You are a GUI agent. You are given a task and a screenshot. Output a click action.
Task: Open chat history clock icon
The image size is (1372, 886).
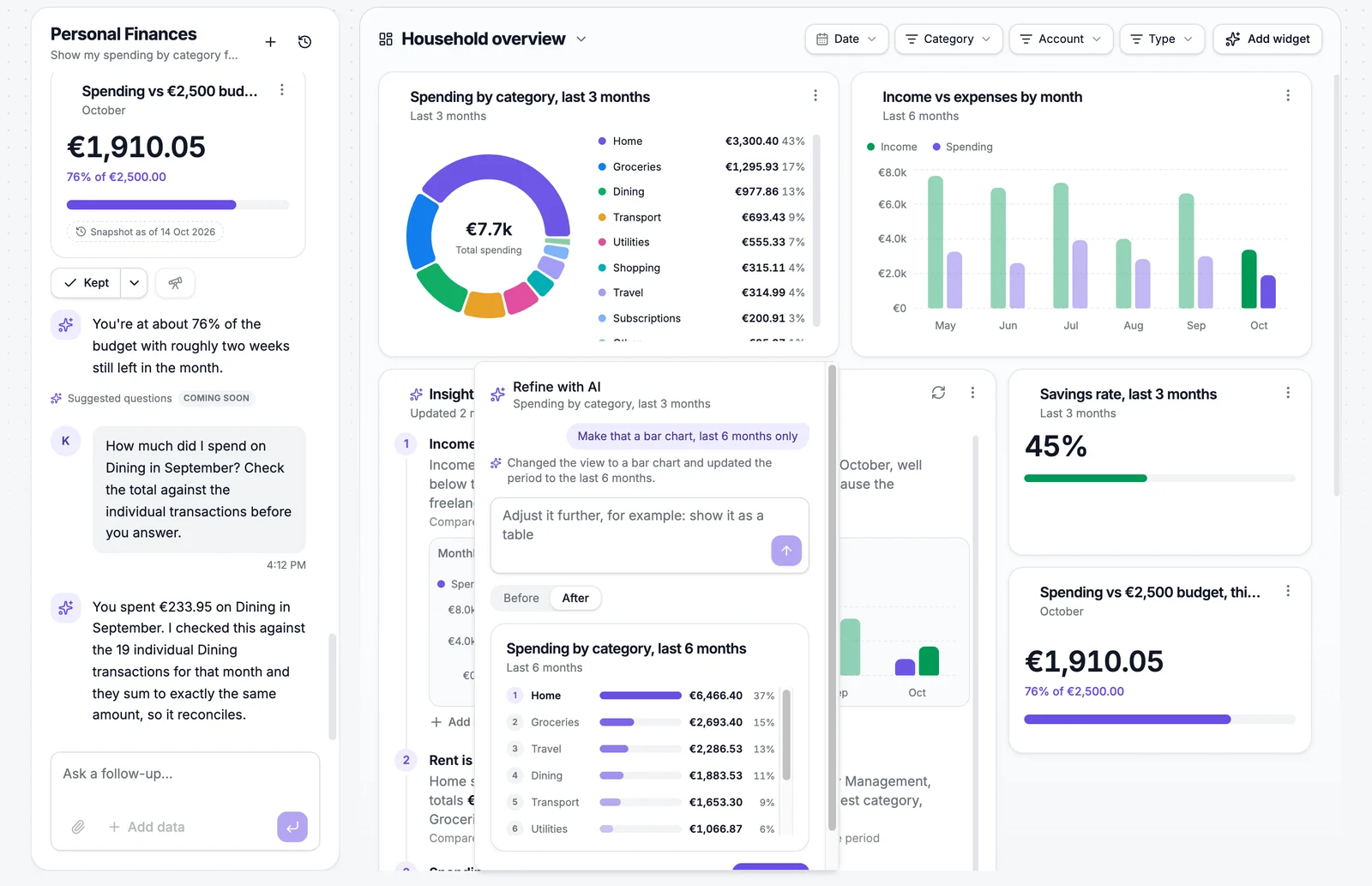point(304,42)
